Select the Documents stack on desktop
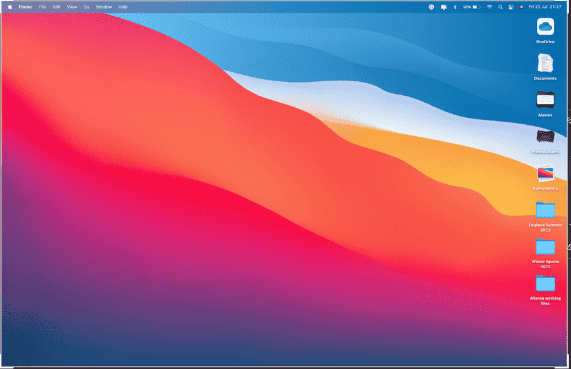 pos(545,67)
